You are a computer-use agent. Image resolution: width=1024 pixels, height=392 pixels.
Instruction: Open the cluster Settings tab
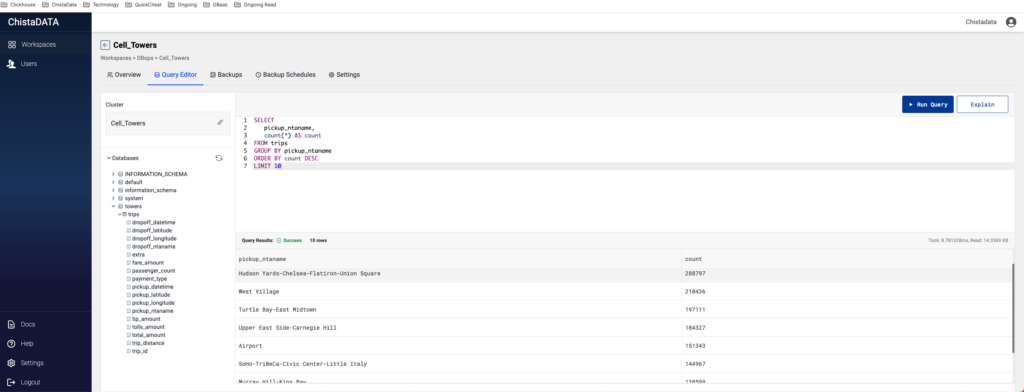click(x=344, y=75)
